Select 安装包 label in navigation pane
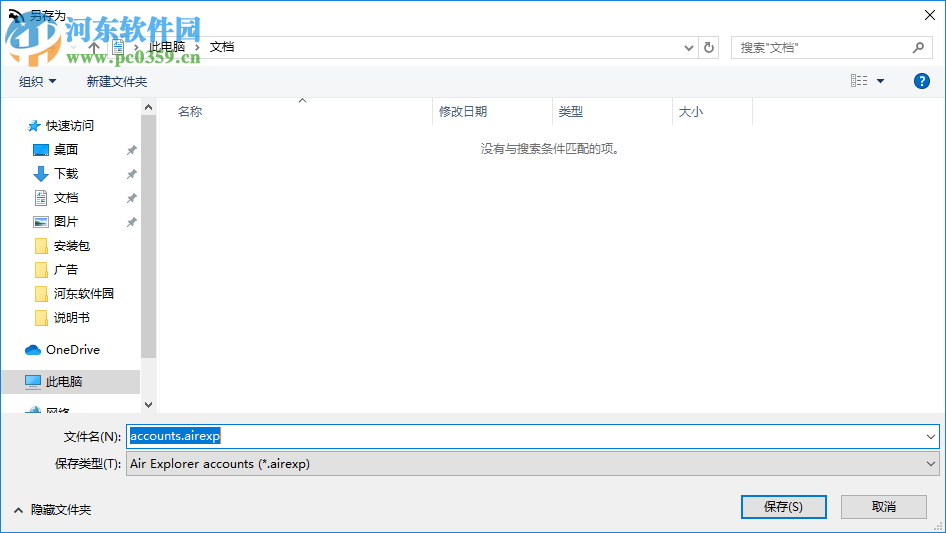This screenshot has width=946, height=533. (x=72, y=246)
